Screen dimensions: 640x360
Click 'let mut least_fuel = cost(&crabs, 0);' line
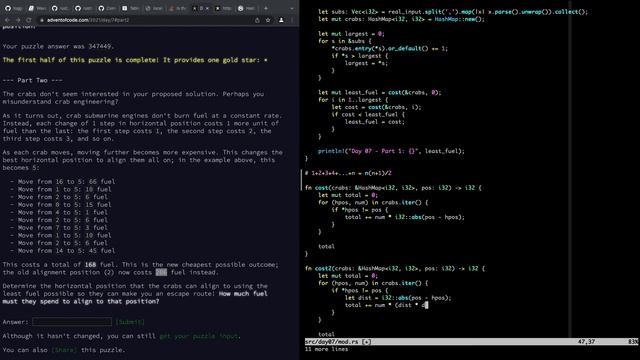380,93
